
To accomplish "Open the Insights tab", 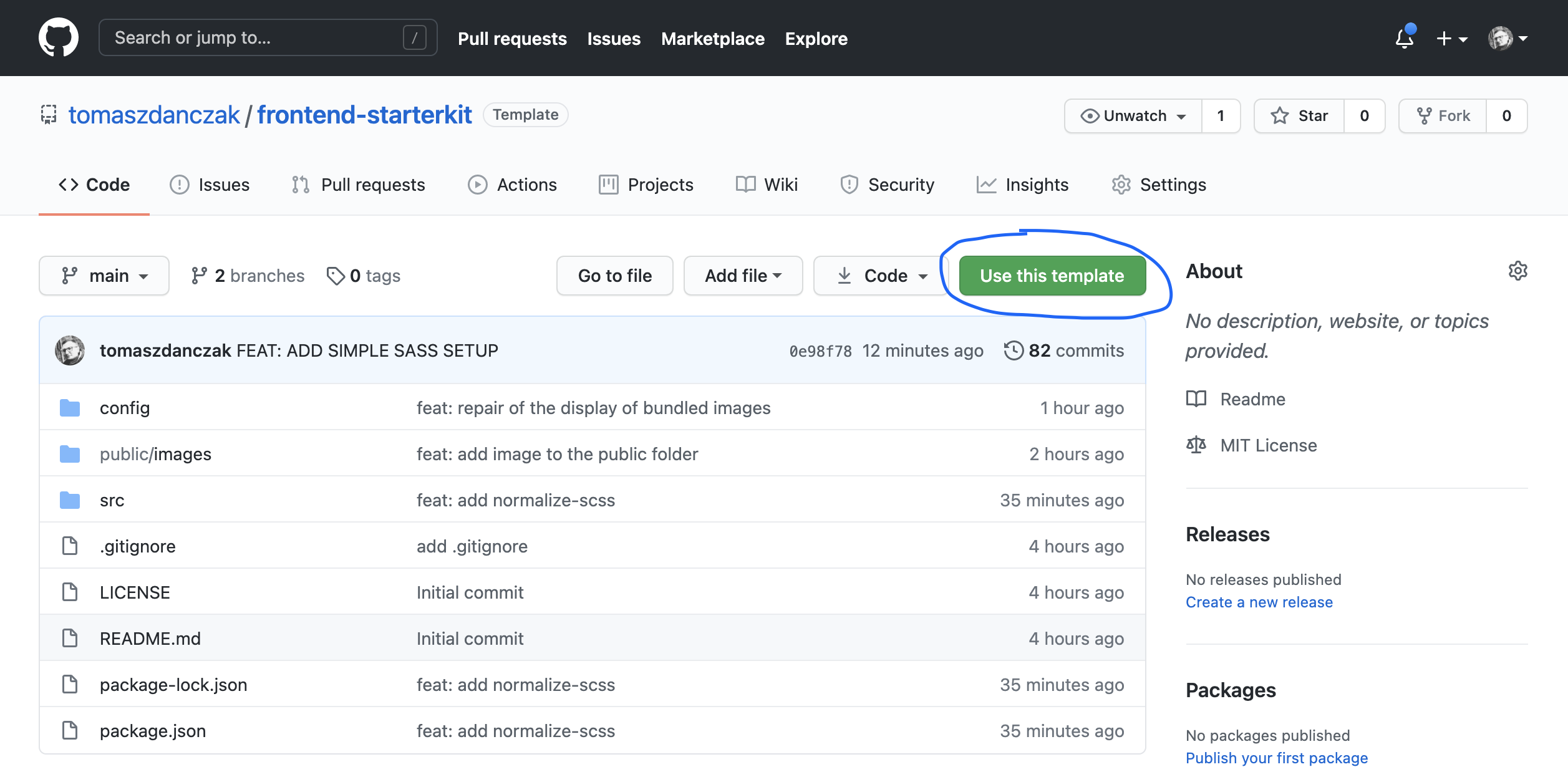I will pos(1023,185).
